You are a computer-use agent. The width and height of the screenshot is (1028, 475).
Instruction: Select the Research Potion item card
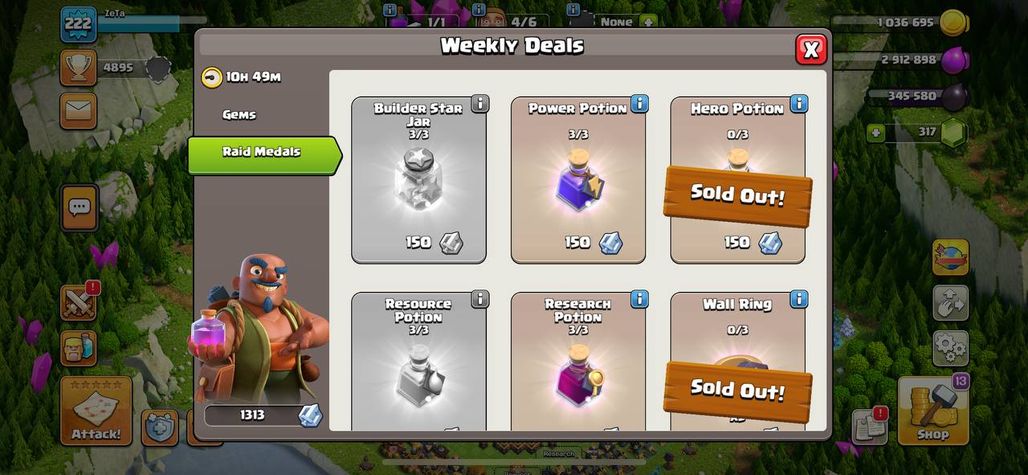[x=578, y=362]
